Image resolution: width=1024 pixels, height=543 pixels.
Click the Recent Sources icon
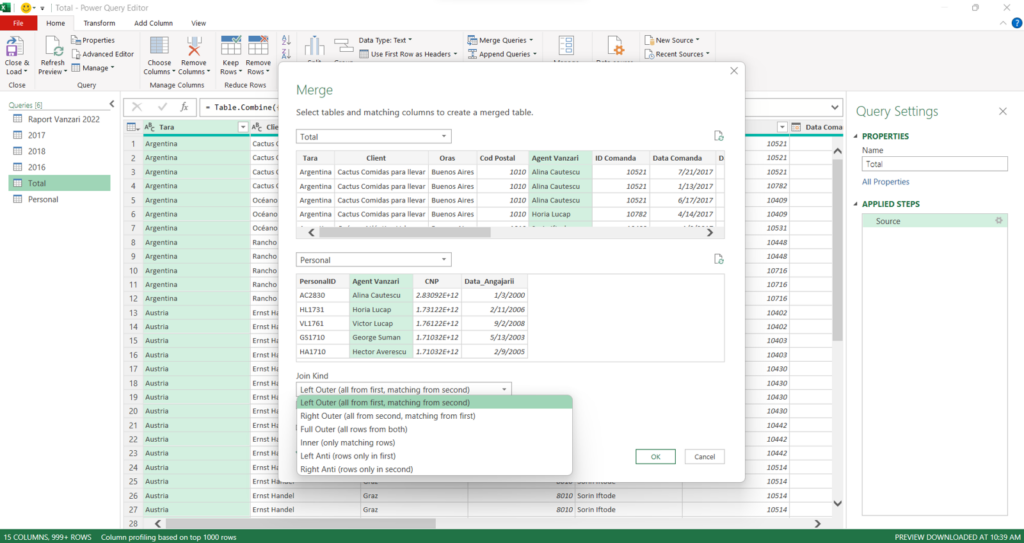(x=649, y=54)
